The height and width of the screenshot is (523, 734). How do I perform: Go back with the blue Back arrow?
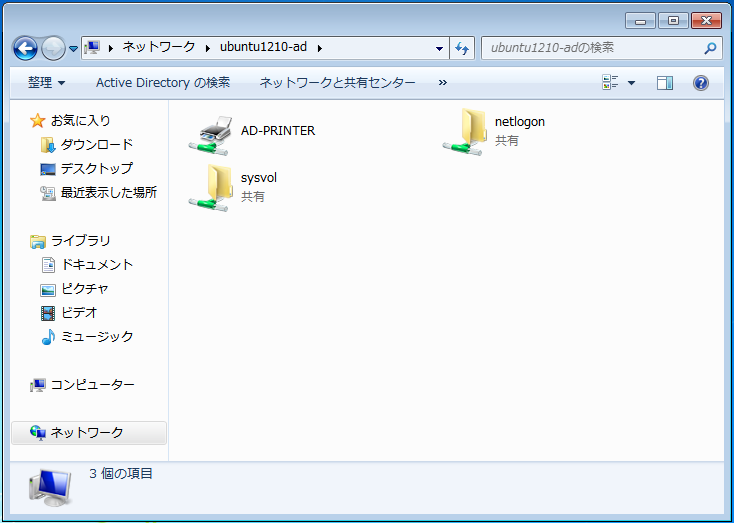tap(25, 48)
